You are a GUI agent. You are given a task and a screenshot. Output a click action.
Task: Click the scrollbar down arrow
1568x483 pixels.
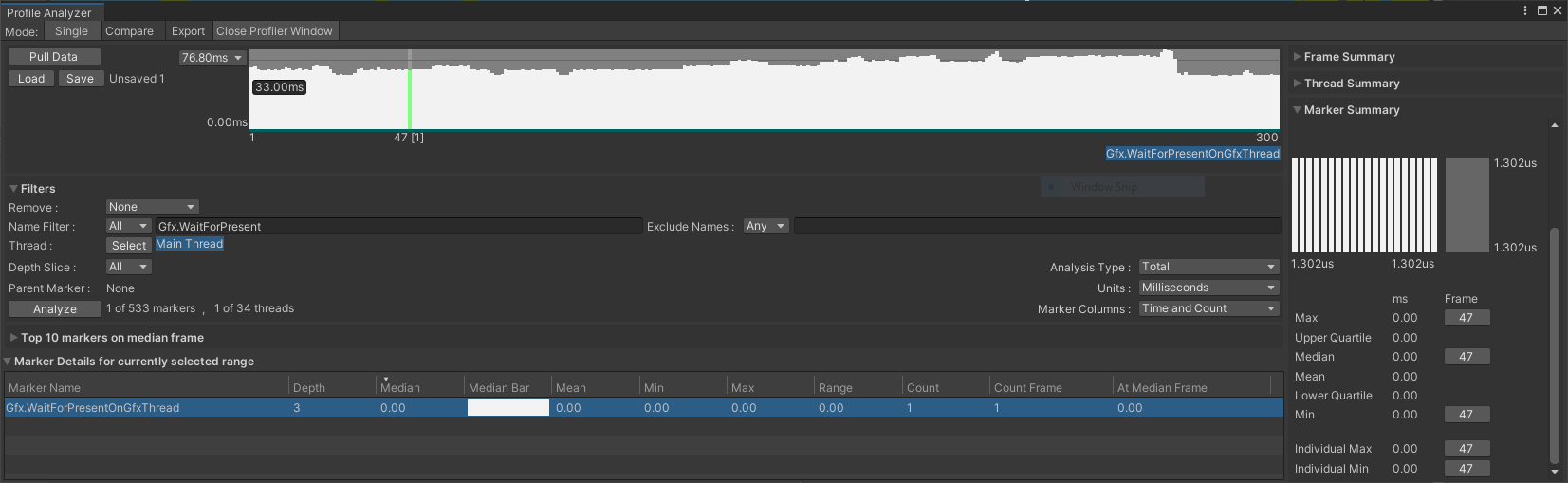1554,472
